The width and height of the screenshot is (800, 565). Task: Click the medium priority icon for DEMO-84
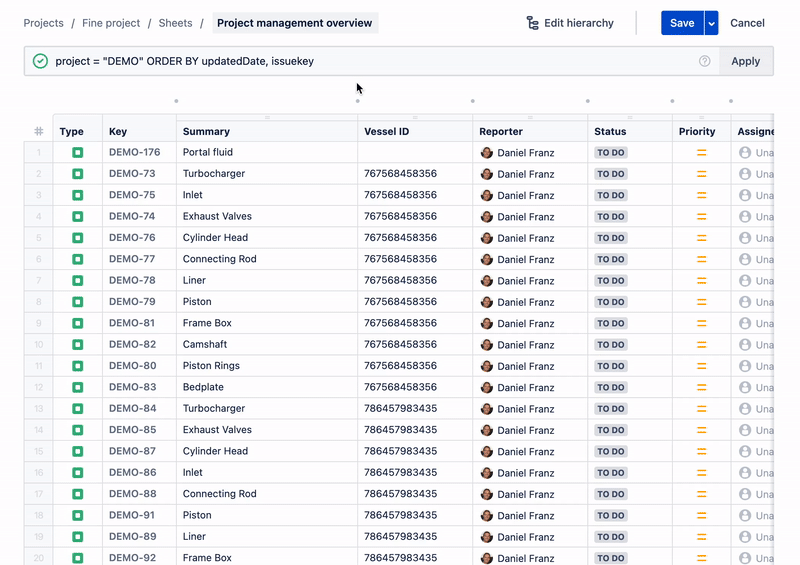(x=702, y=409)
